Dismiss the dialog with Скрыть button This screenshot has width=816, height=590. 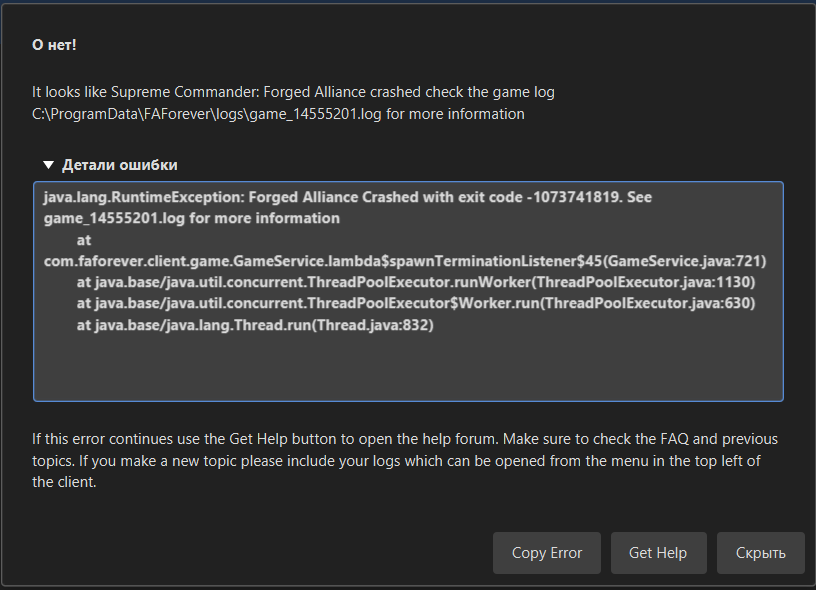(760, 553)
